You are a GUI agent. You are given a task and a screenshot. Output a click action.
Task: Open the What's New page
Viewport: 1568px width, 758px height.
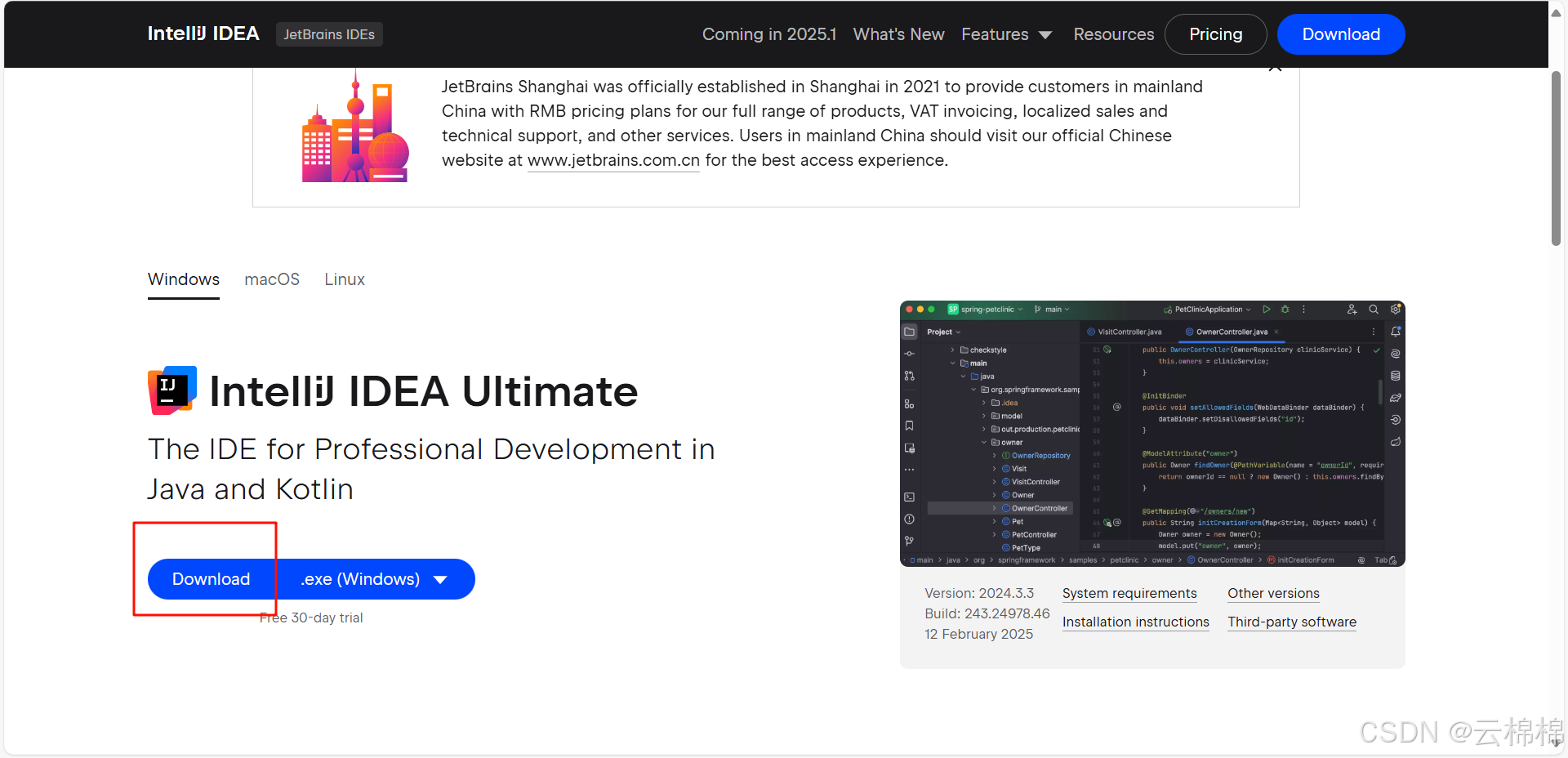(898, 34)
